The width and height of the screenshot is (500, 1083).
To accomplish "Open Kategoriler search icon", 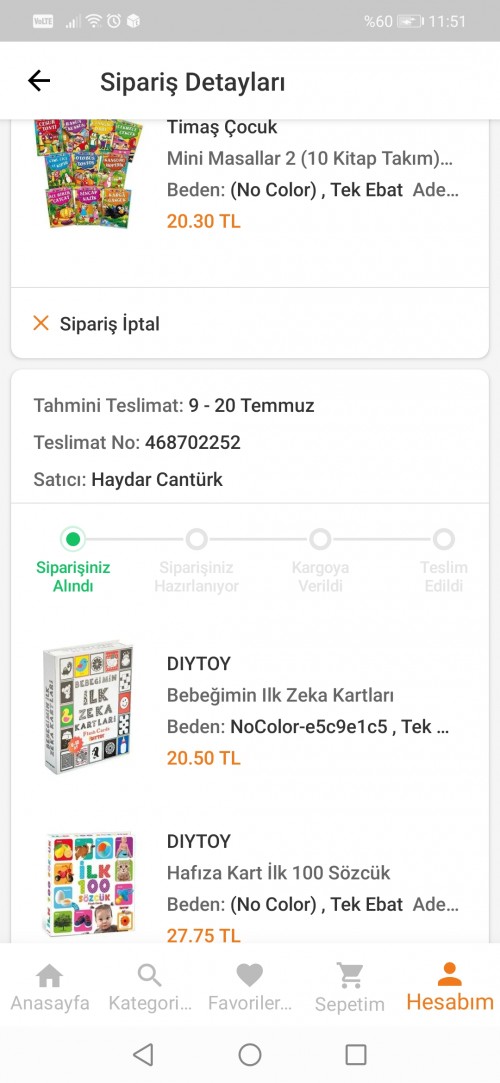I will (x=149, y=976).
